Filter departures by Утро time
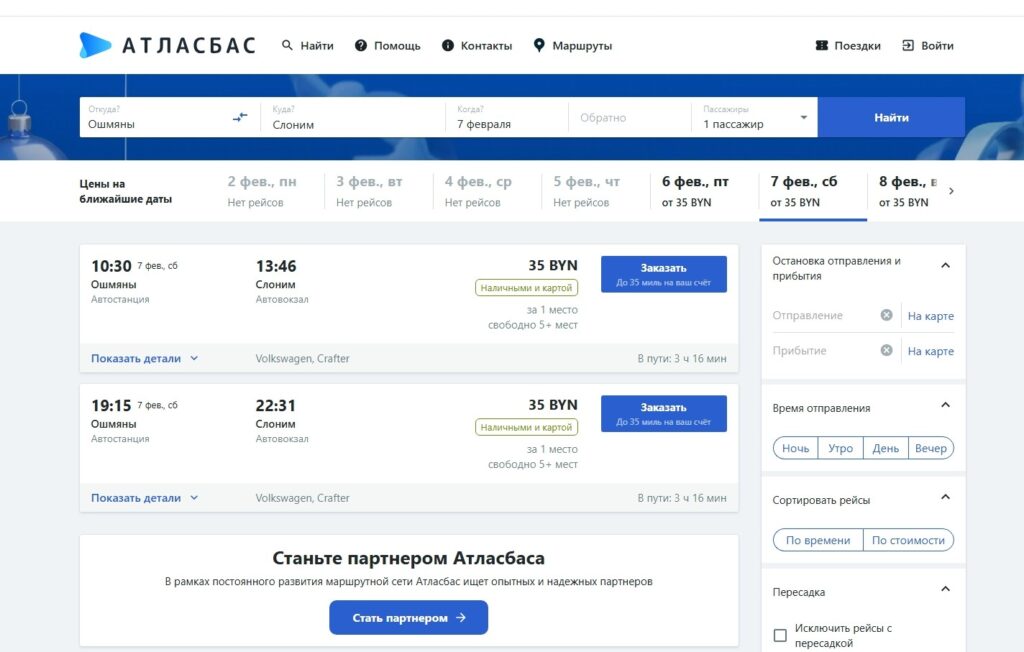The height and width of the screenshot is (652, 1024). [x=840, y=448]
